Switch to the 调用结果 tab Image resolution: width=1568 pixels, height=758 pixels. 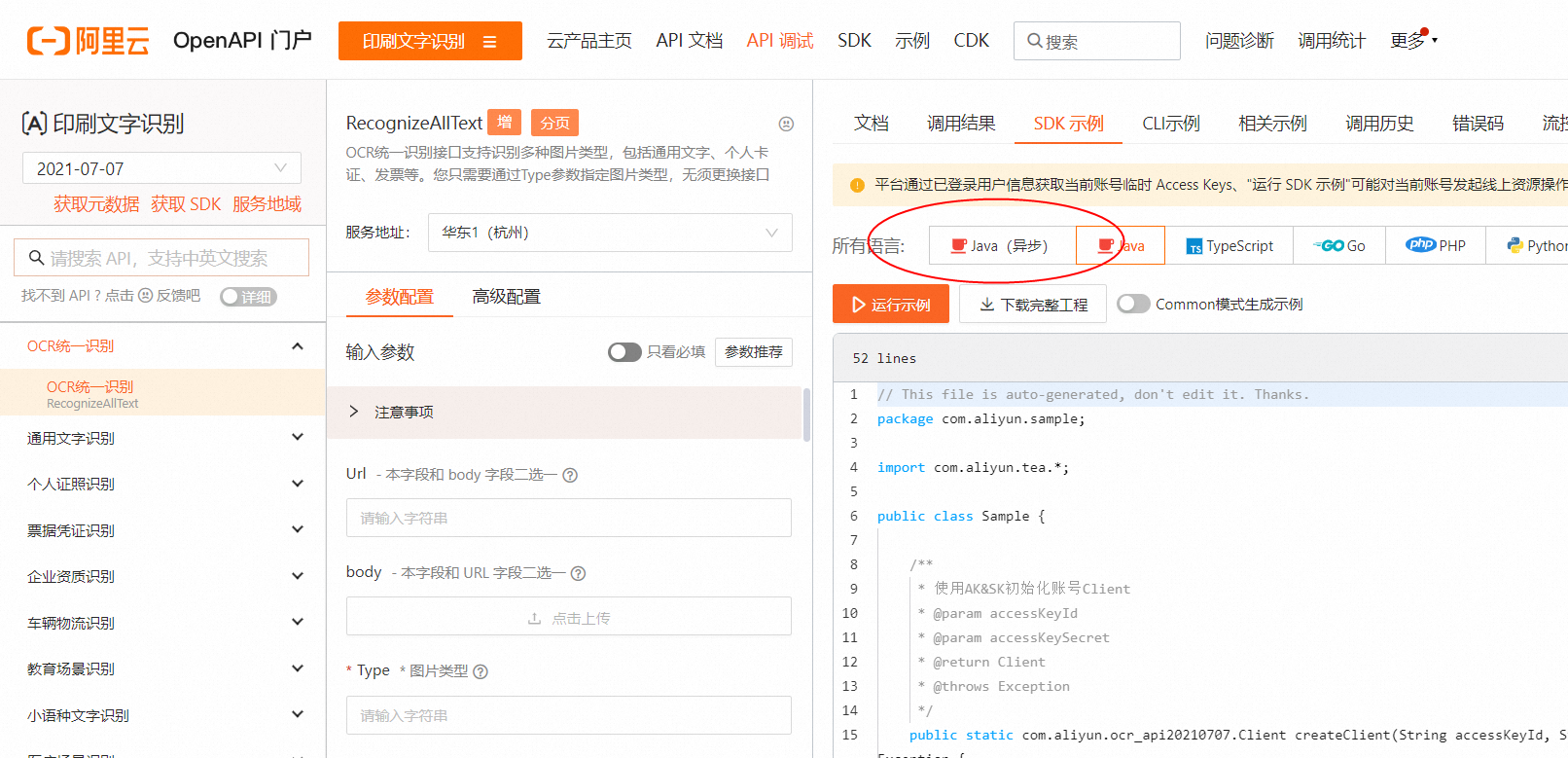(961, 124)
